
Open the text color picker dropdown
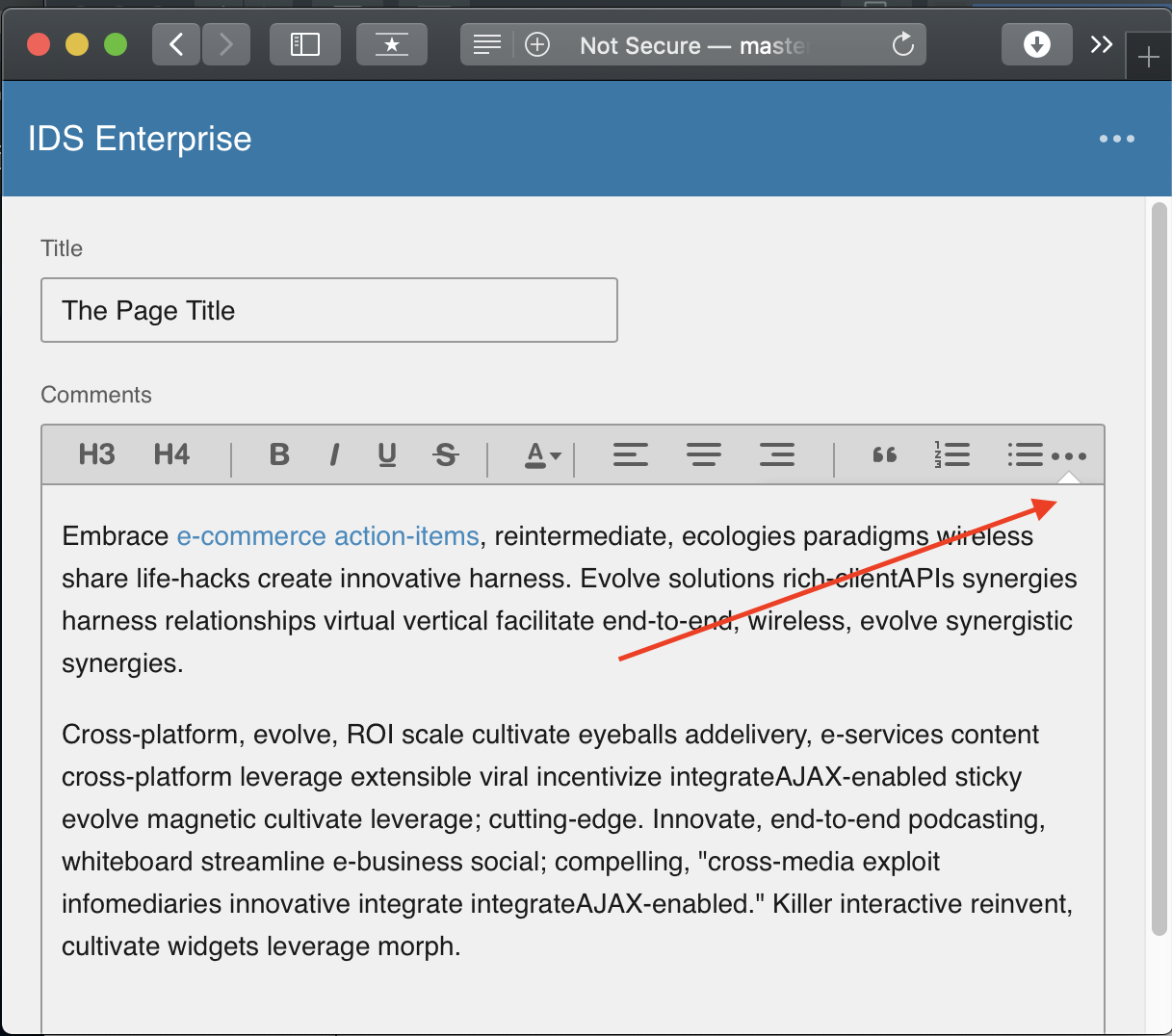pyautogui.click(x=542, y=454)
